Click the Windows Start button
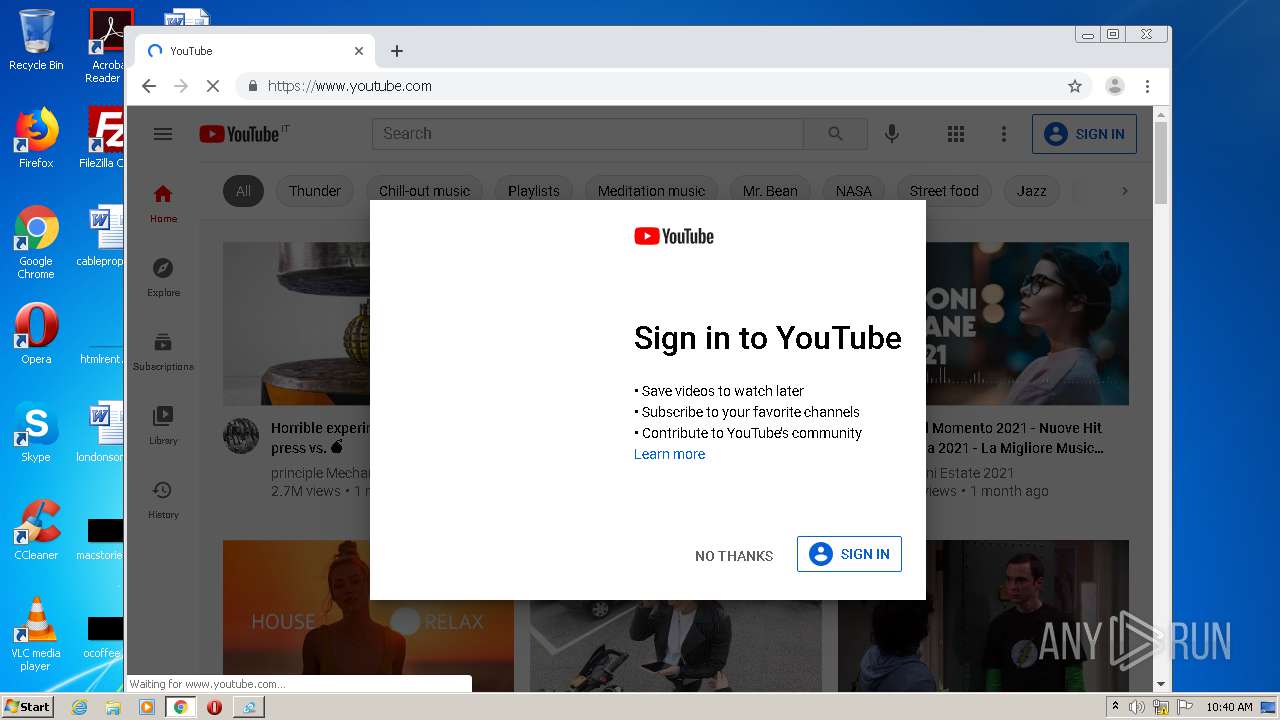The width and height of the screenshot is (1280, 720). [27, 707]
